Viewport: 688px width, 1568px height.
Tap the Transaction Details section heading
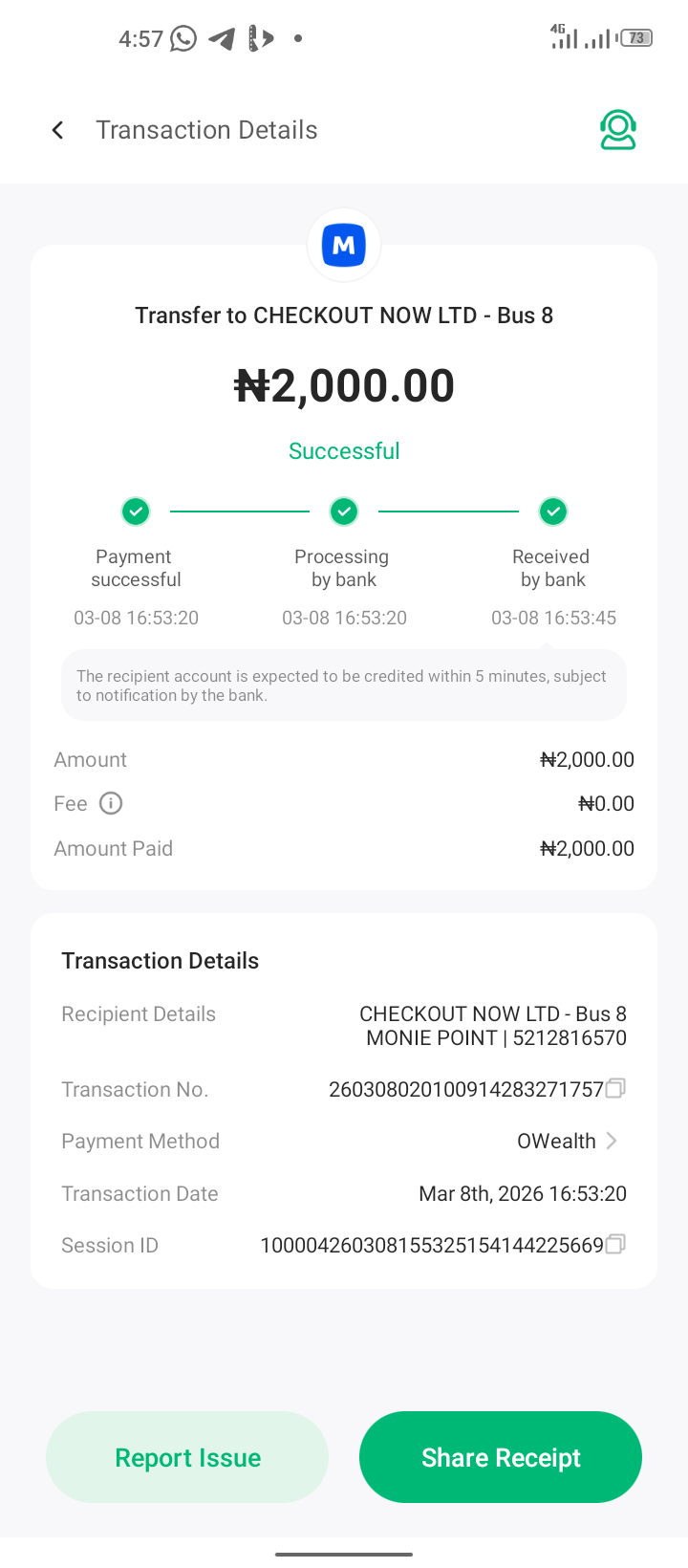click(x=161, y=961)
